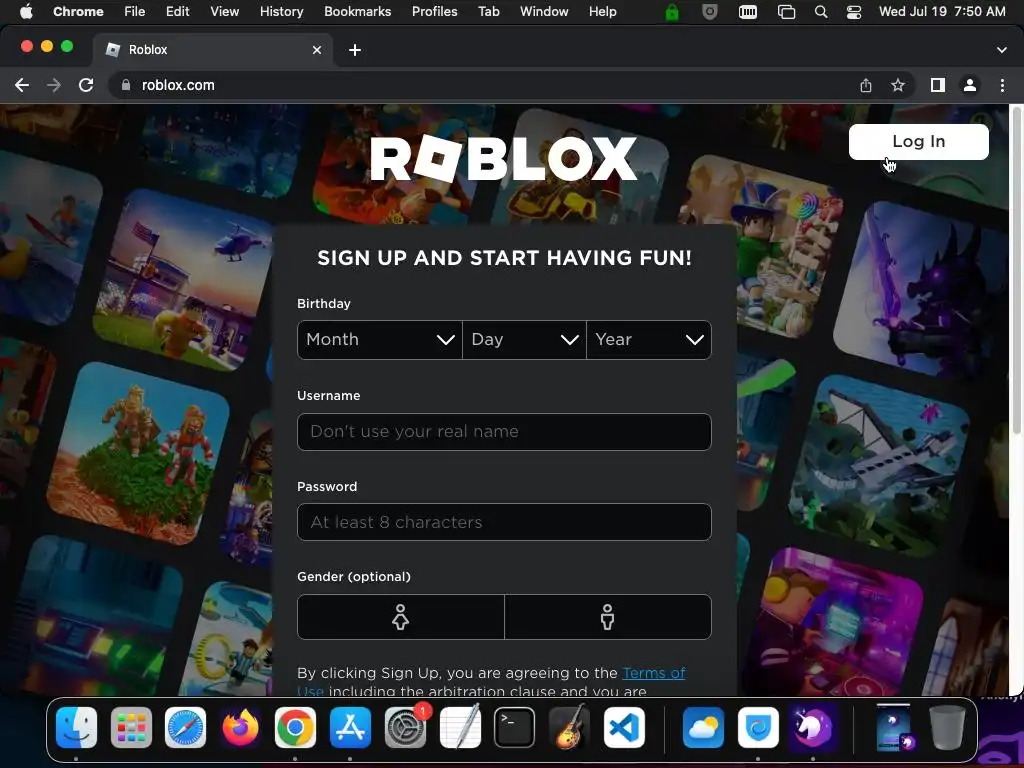This screenshot has width=1024, height=768.
Task: Open the Apple menu
Action: coord(25,11)
